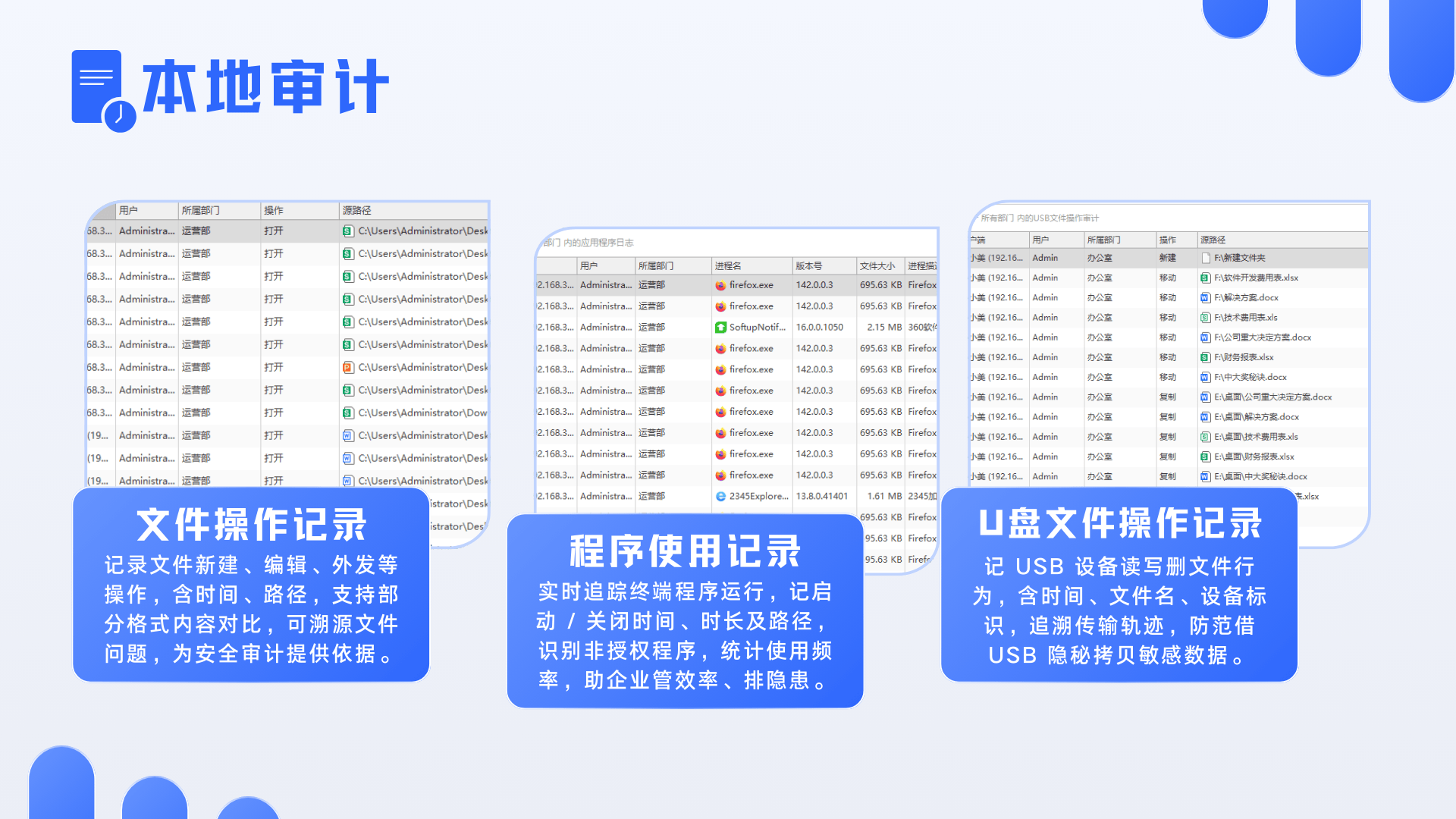The image size is (1456, 819).
Task: Click the 所有部门 内的USB文件操作审计 title
Action: (1039, 217)
